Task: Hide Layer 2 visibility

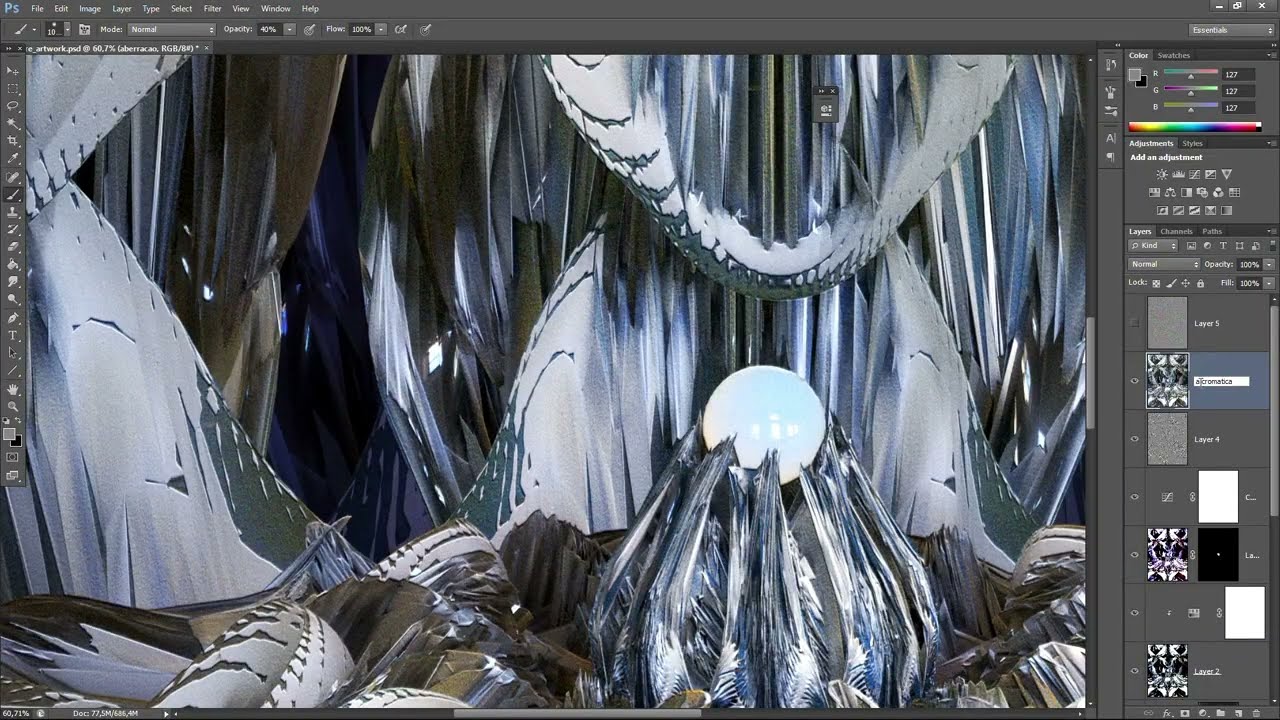Action: coord(1134,671)
